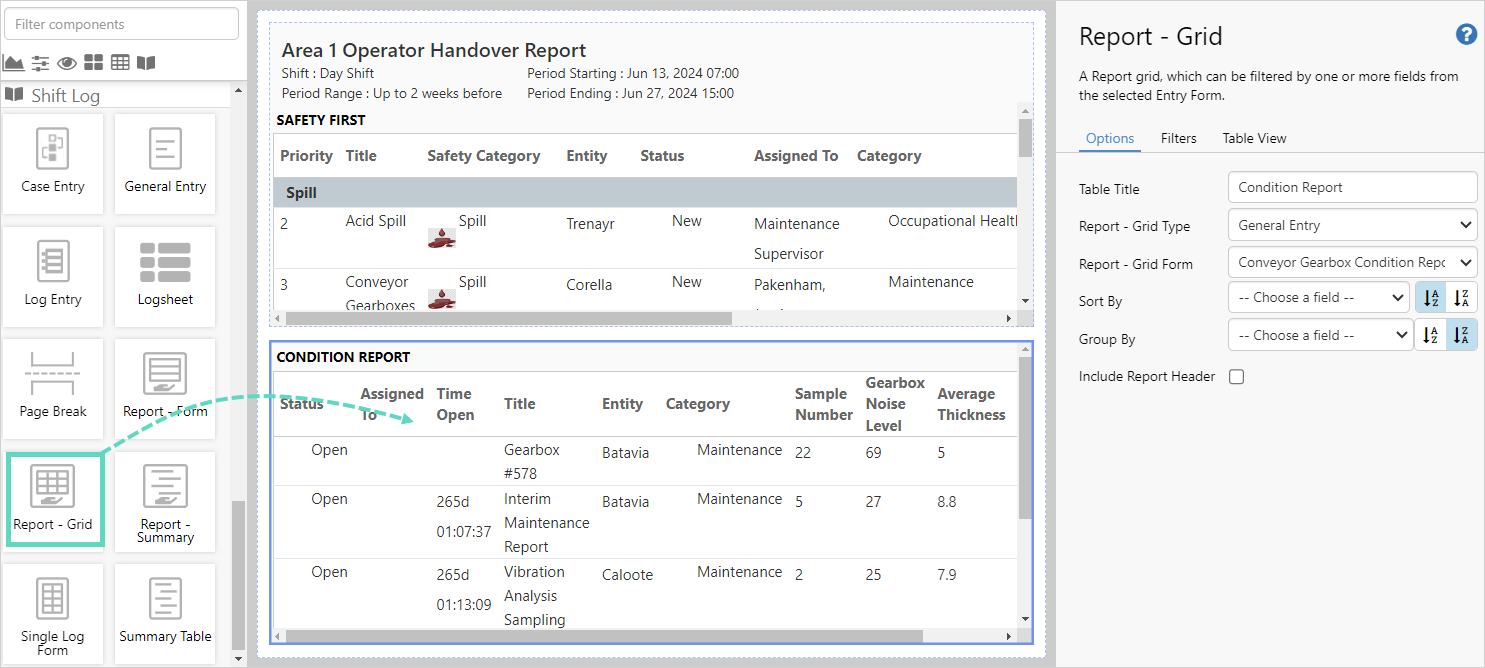1485x668 pixels.
Task: Select the Logsheet component
Action: [165, 274]
